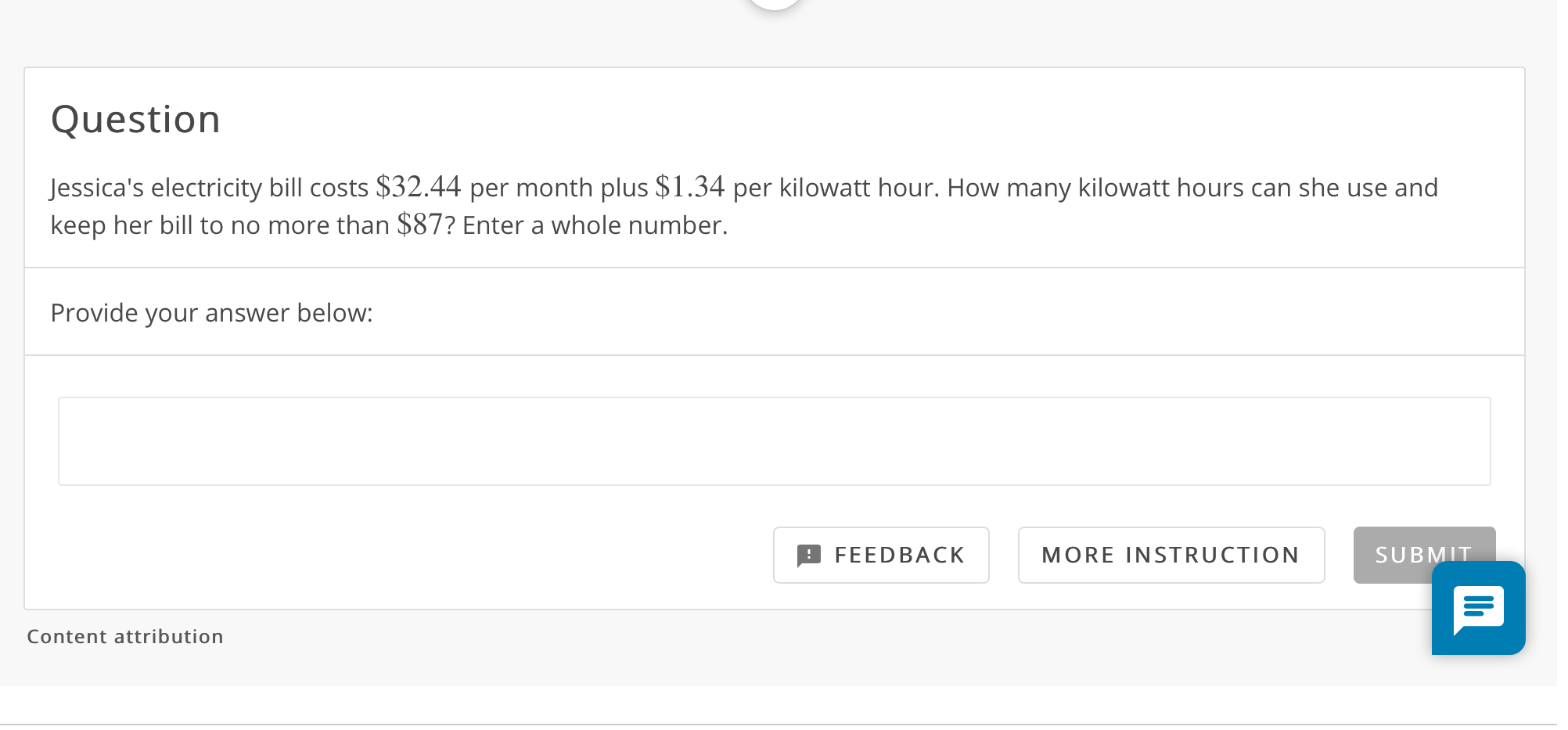Click the $1.34 per kilowatt rate
Image resolution: width=1568 pixels, height=730 pixels.
coord(690,187)
